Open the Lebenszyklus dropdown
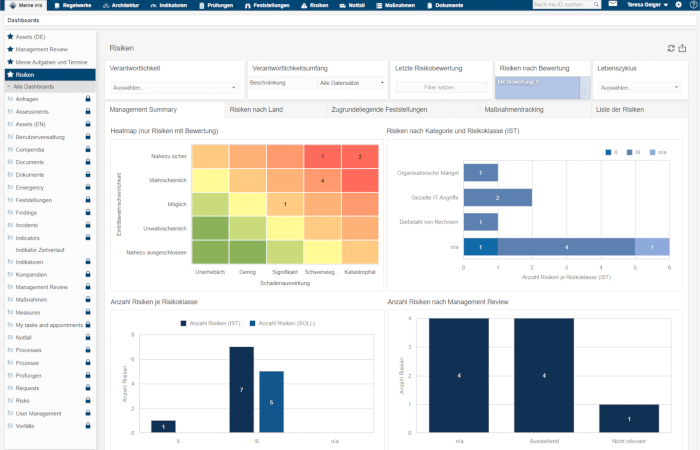Viewport: 700px width, 450px height. coord(640,87)
